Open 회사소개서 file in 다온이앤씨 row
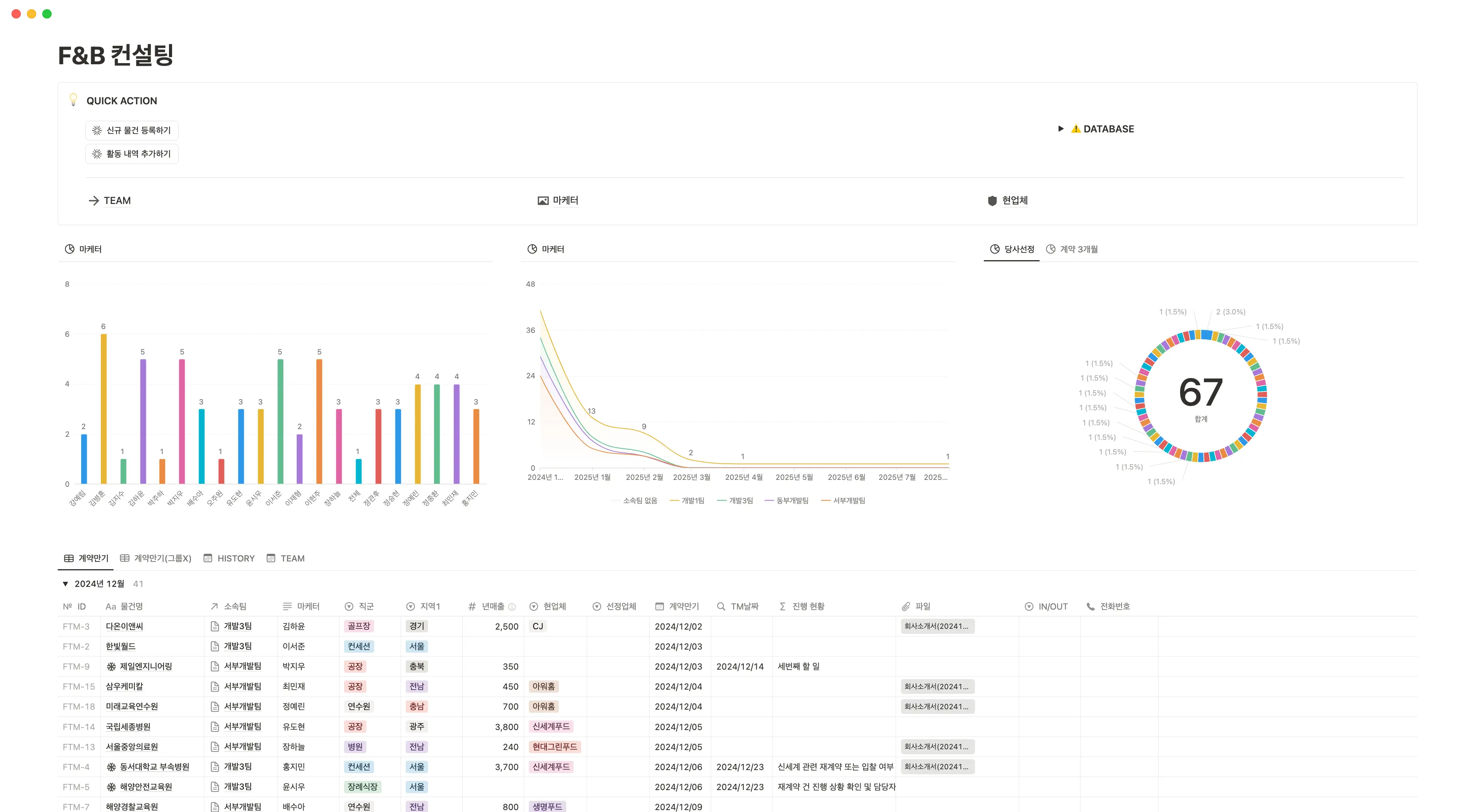Image resolution: width=1478 pixels, height=812 pixels. tap(936, 626)
